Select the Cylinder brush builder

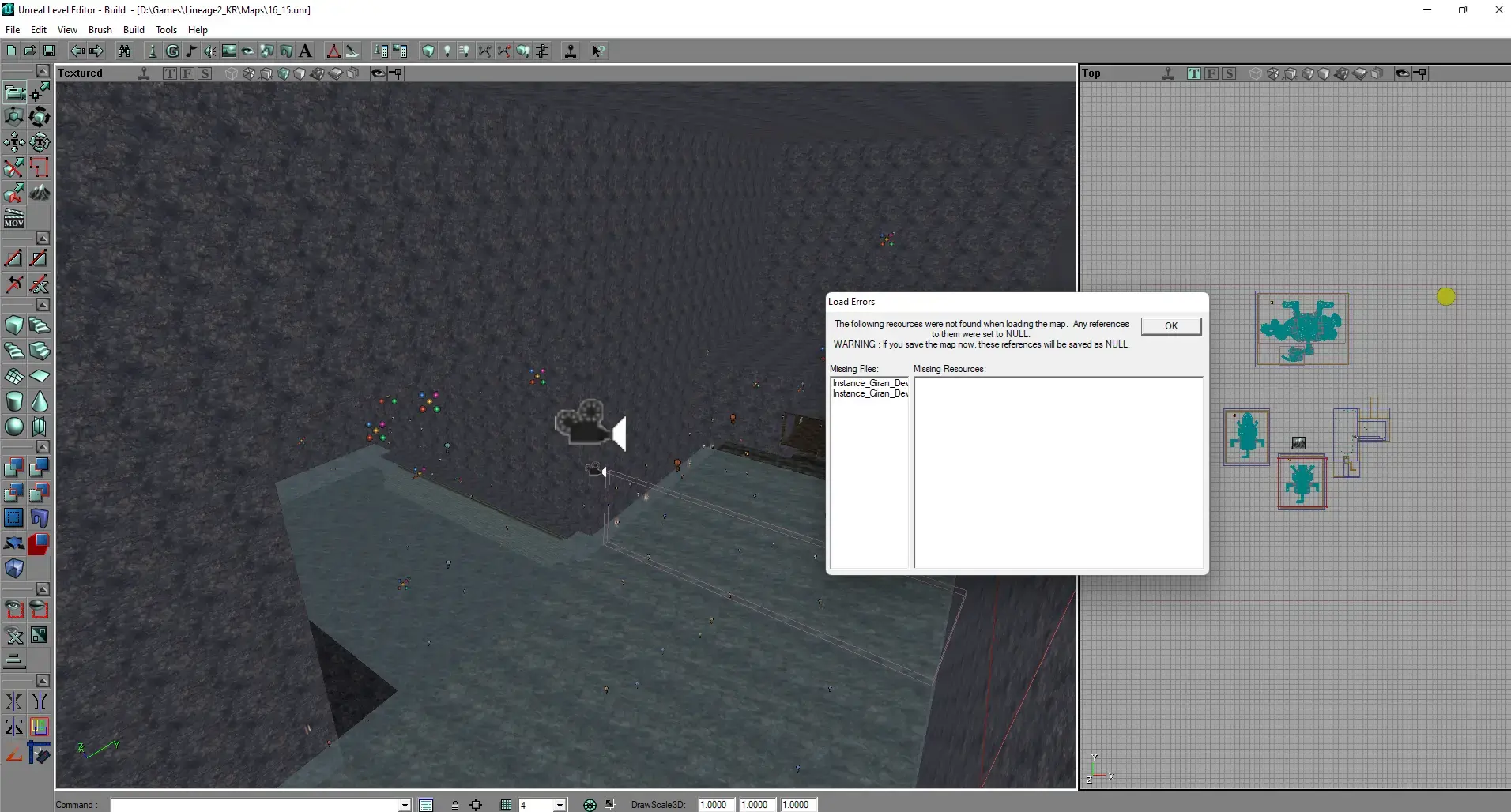[14, 401]
